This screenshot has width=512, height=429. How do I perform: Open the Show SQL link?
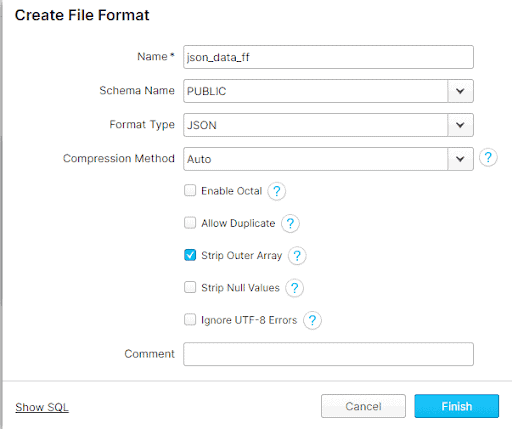coord(42,407)
